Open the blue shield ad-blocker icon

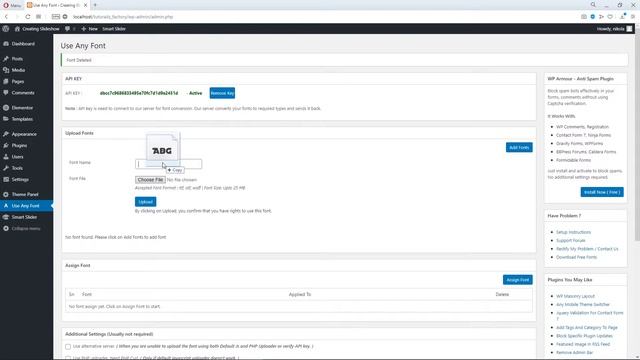tap(593, 17)
